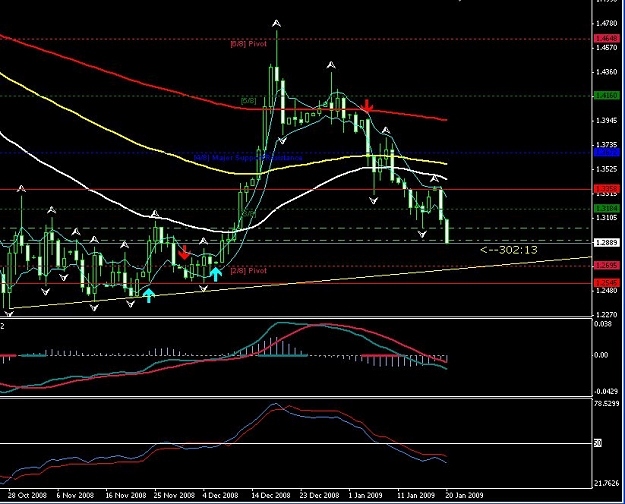Screen dimensions: 625x504
Task: Click the red sell arrow near late November
Action: coord(184,252)
